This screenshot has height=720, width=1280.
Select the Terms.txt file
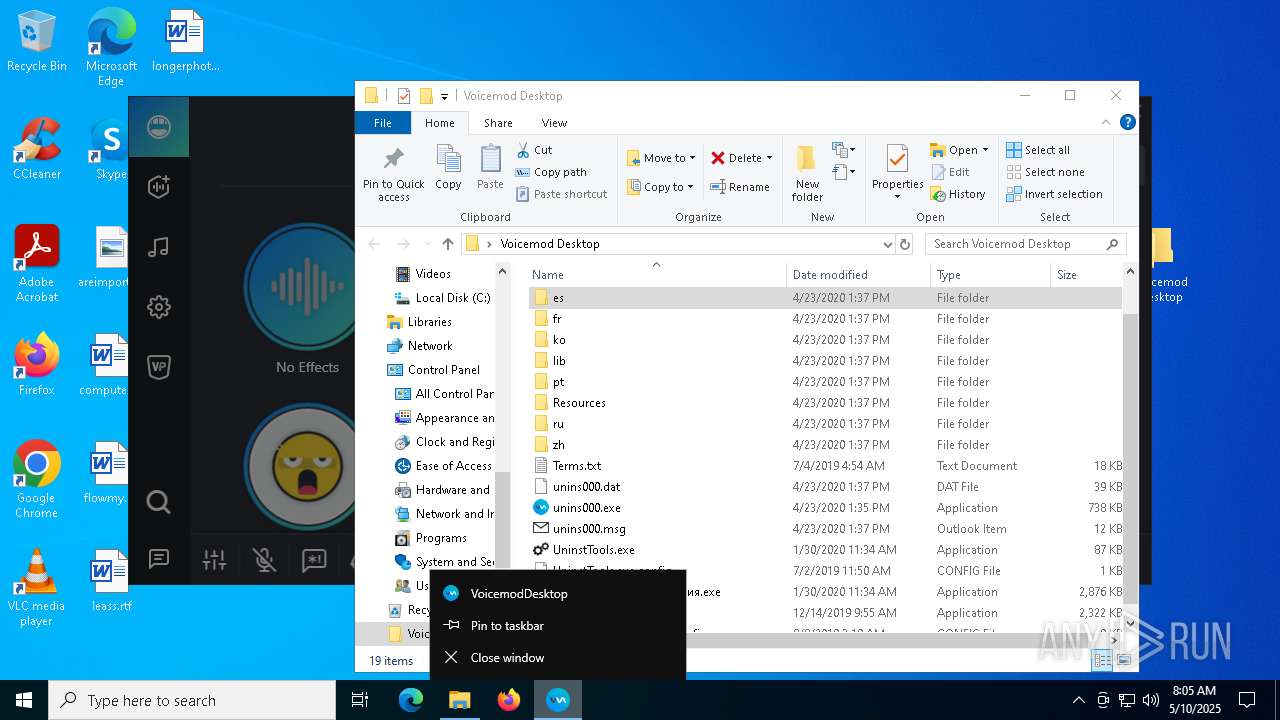(x=577, y=466)
